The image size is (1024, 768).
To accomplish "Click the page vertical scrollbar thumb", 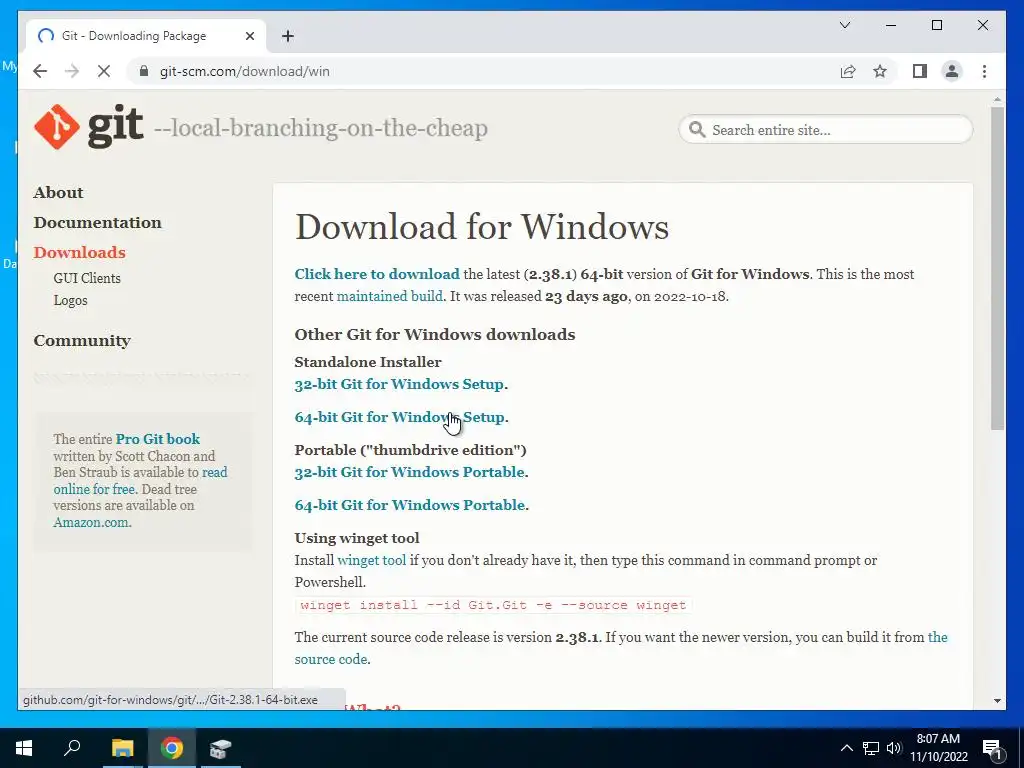I will (997, 268).
